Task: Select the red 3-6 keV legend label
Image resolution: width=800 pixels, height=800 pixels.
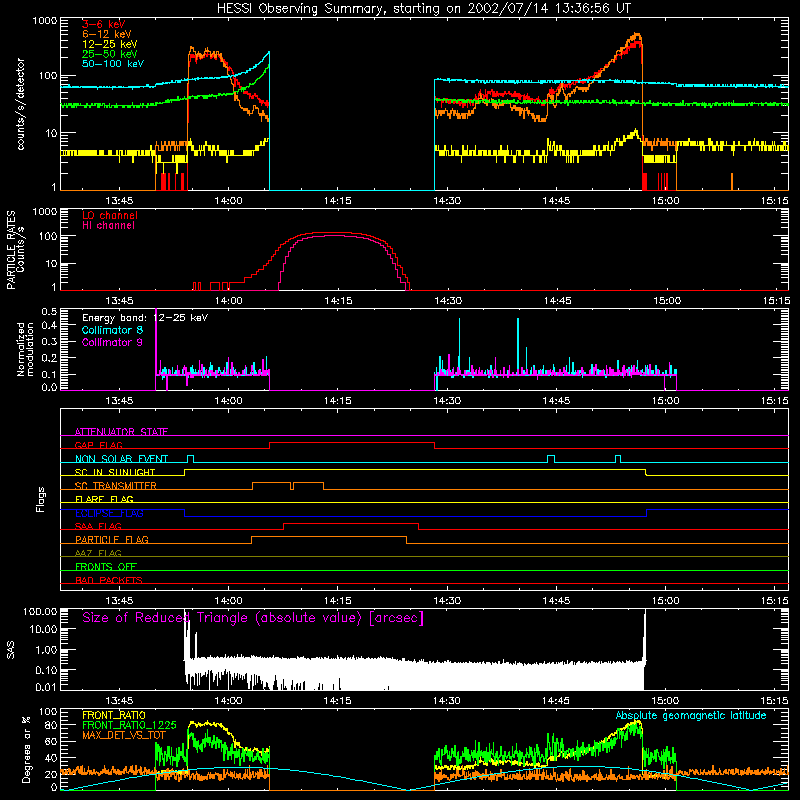Action: (104, 24)
